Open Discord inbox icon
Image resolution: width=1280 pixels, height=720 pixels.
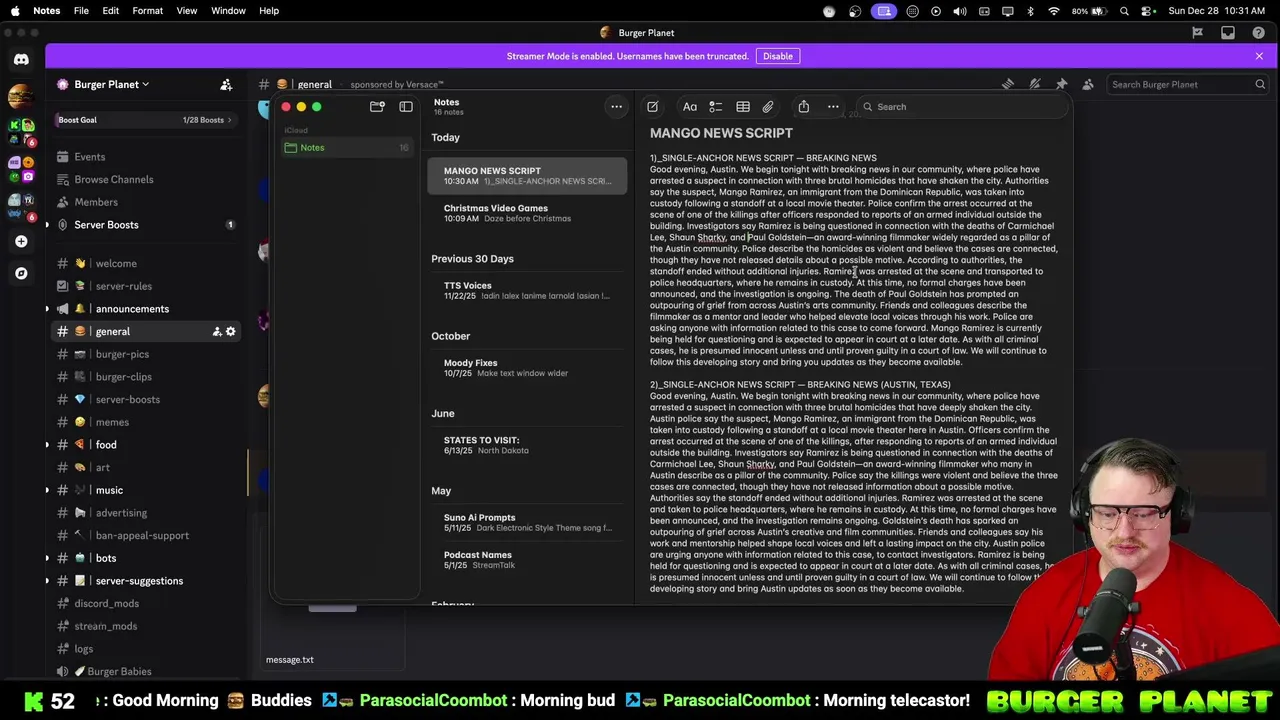click(x=1228, y=33)
